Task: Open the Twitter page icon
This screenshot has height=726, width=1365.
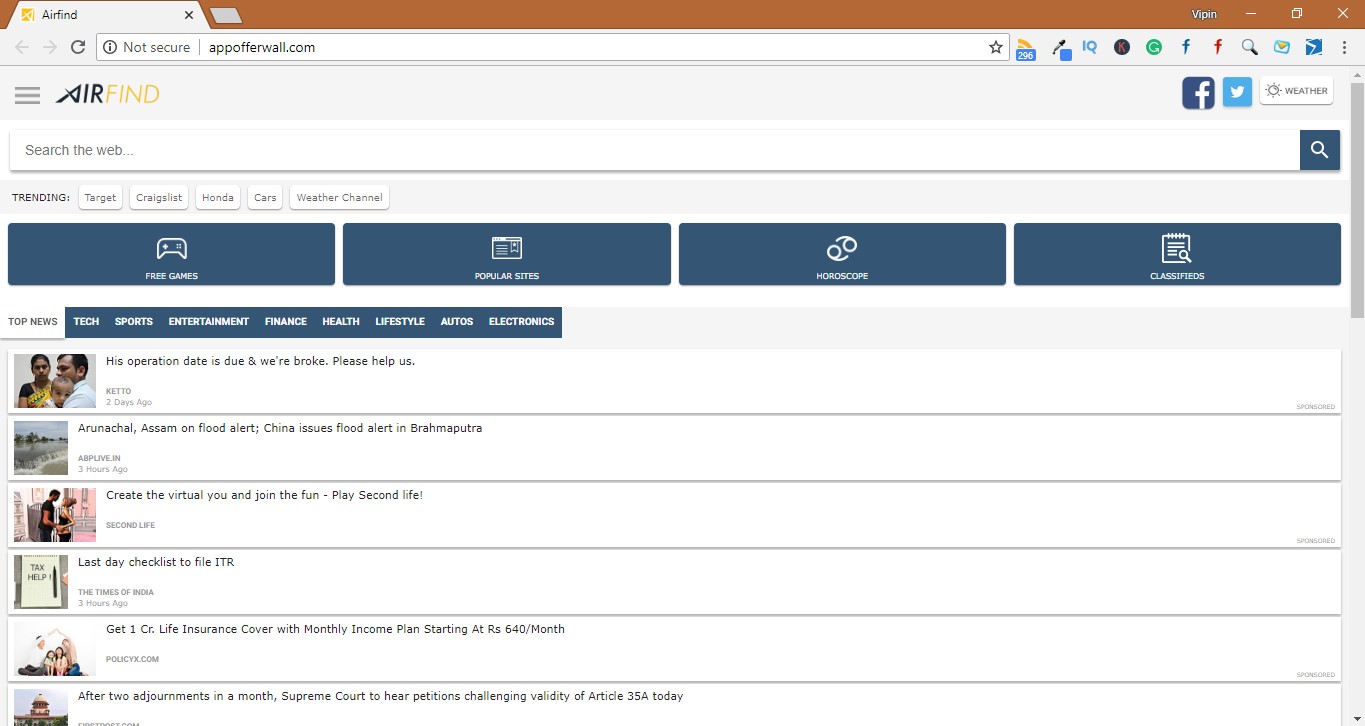Action: 1237,92
